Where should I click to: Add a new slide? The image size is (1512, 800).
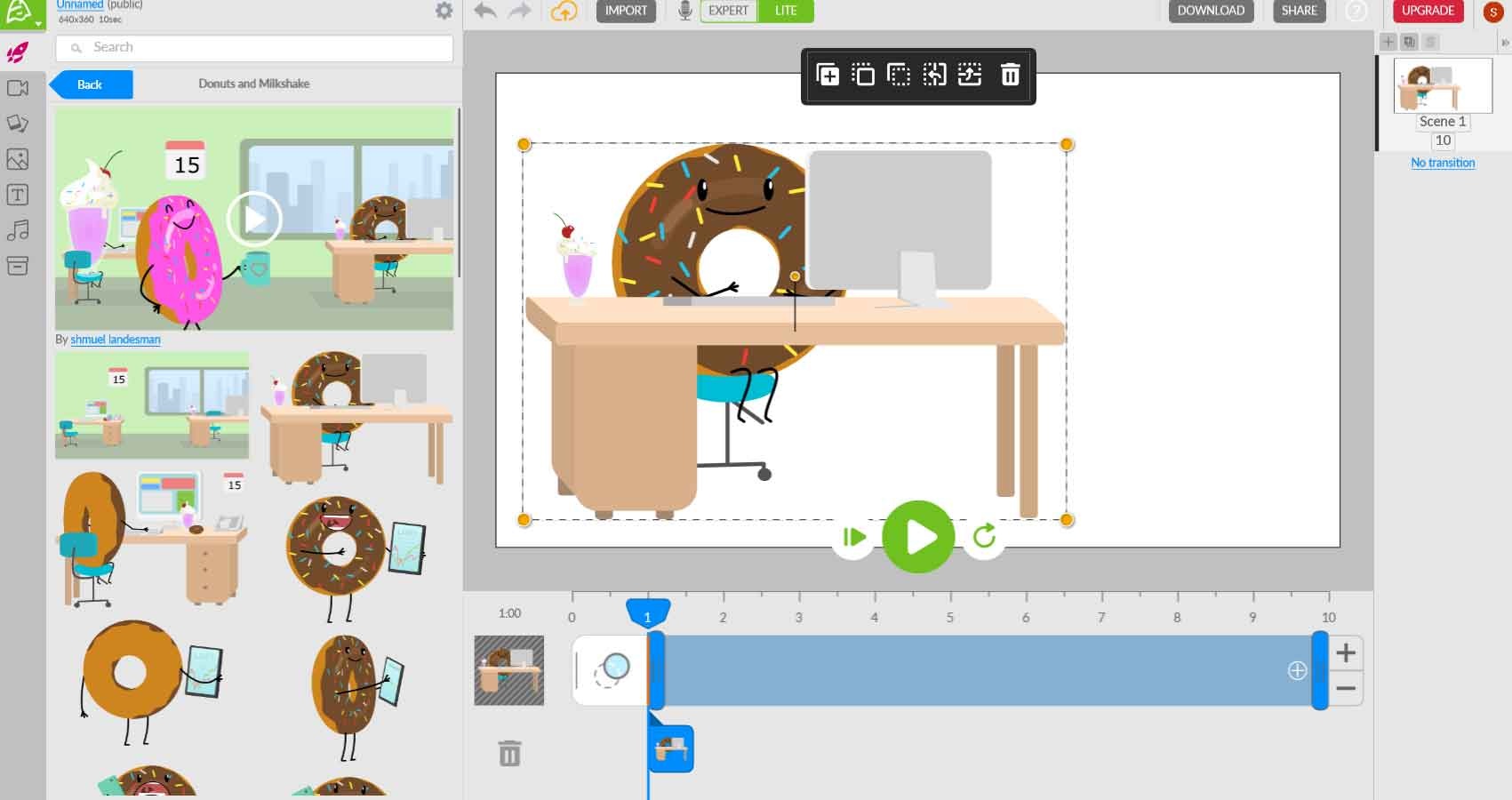tap(1388, 42)
